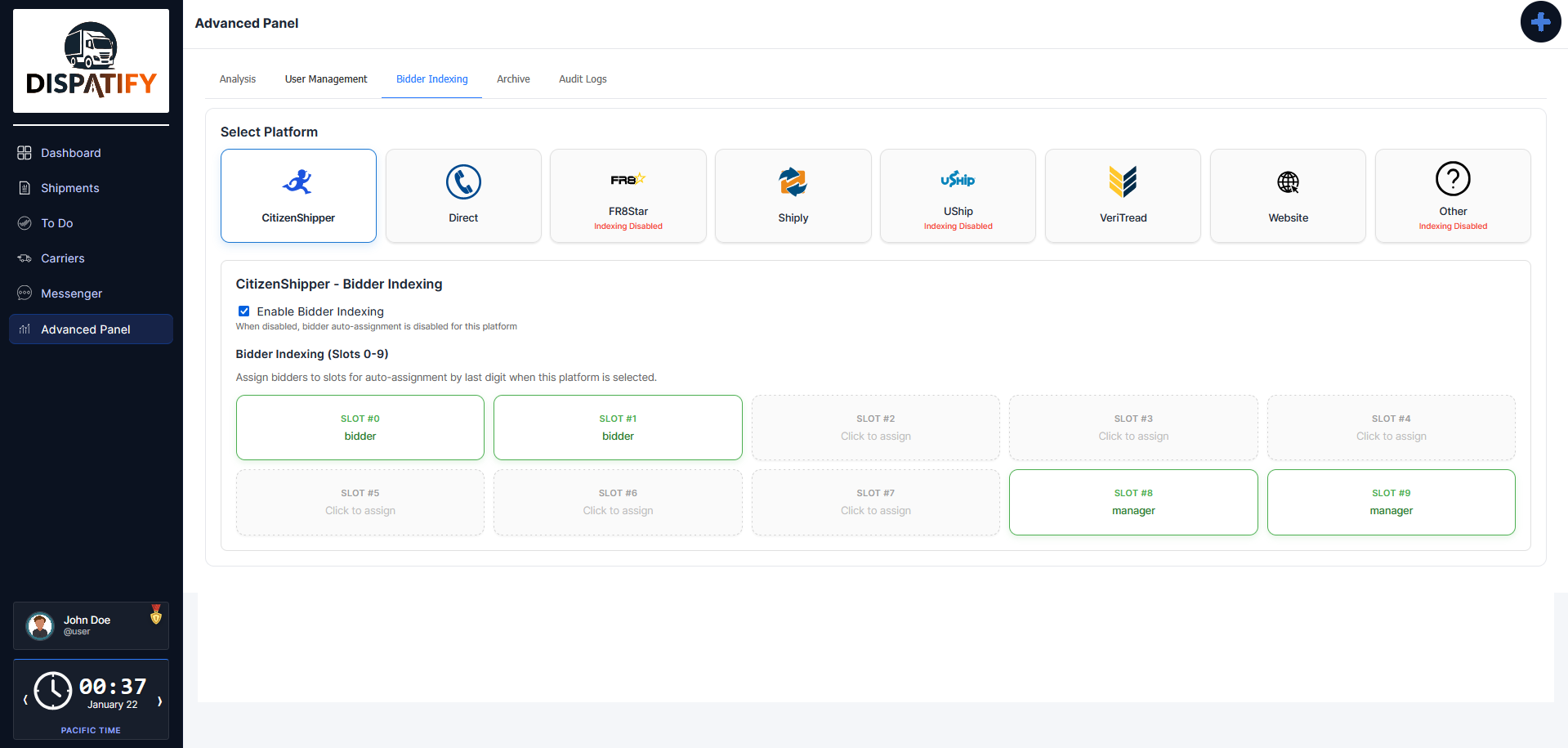
Task: Open Slot #1 assigned to bidder
Action: point(618,428)
